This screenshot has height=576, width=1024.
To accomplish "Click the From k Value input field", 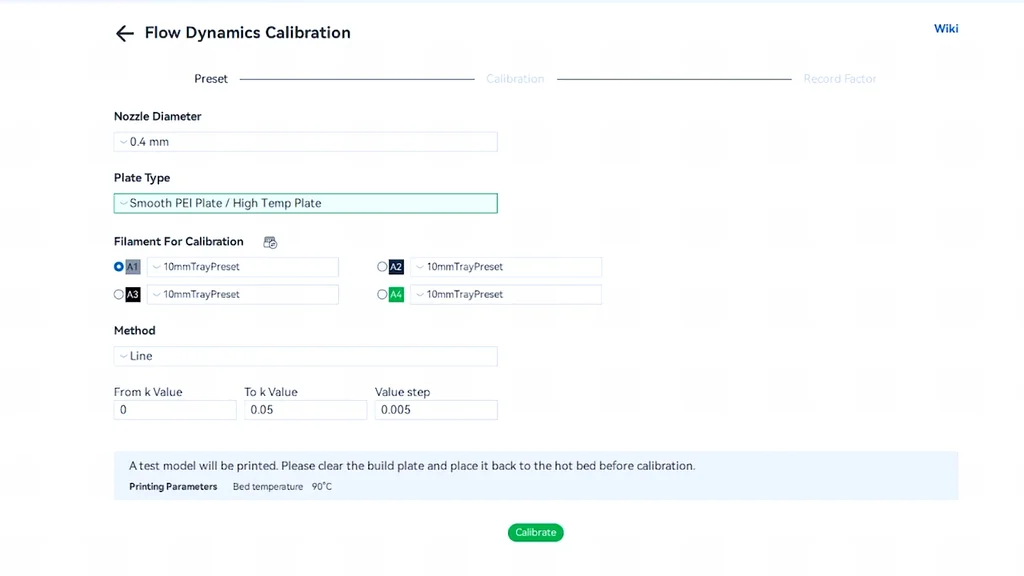I will pyautogui.click(x=175, y=409).
